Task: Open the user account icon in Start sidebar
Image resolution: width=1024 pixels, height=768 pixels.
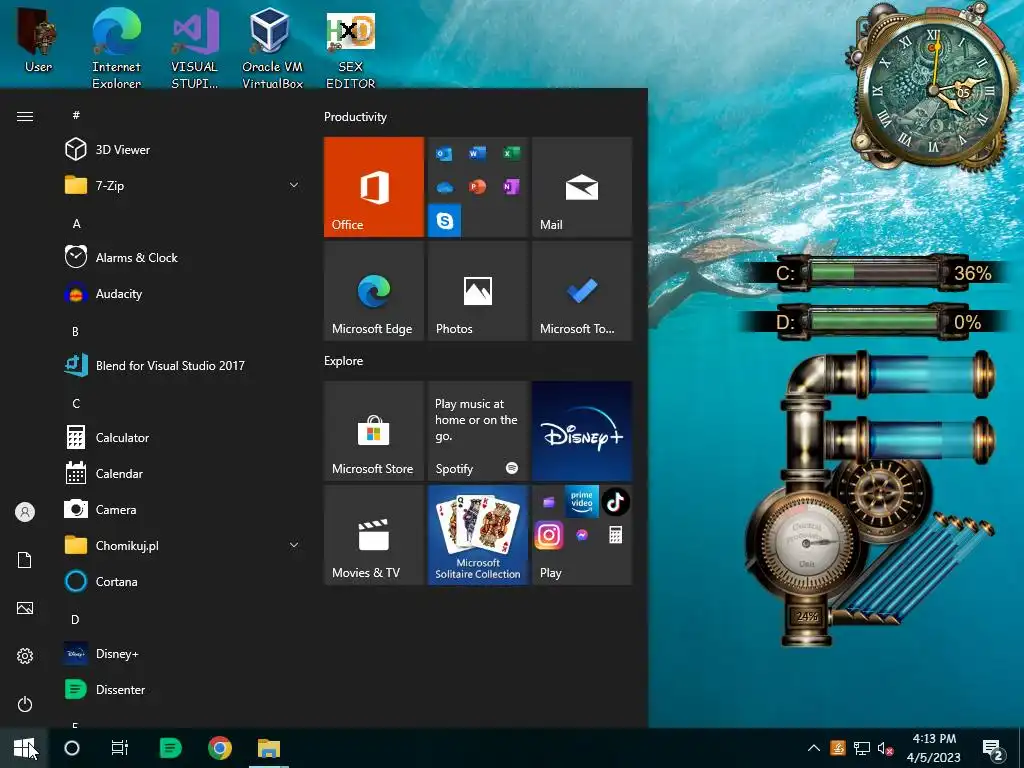Action: [25, 512]
